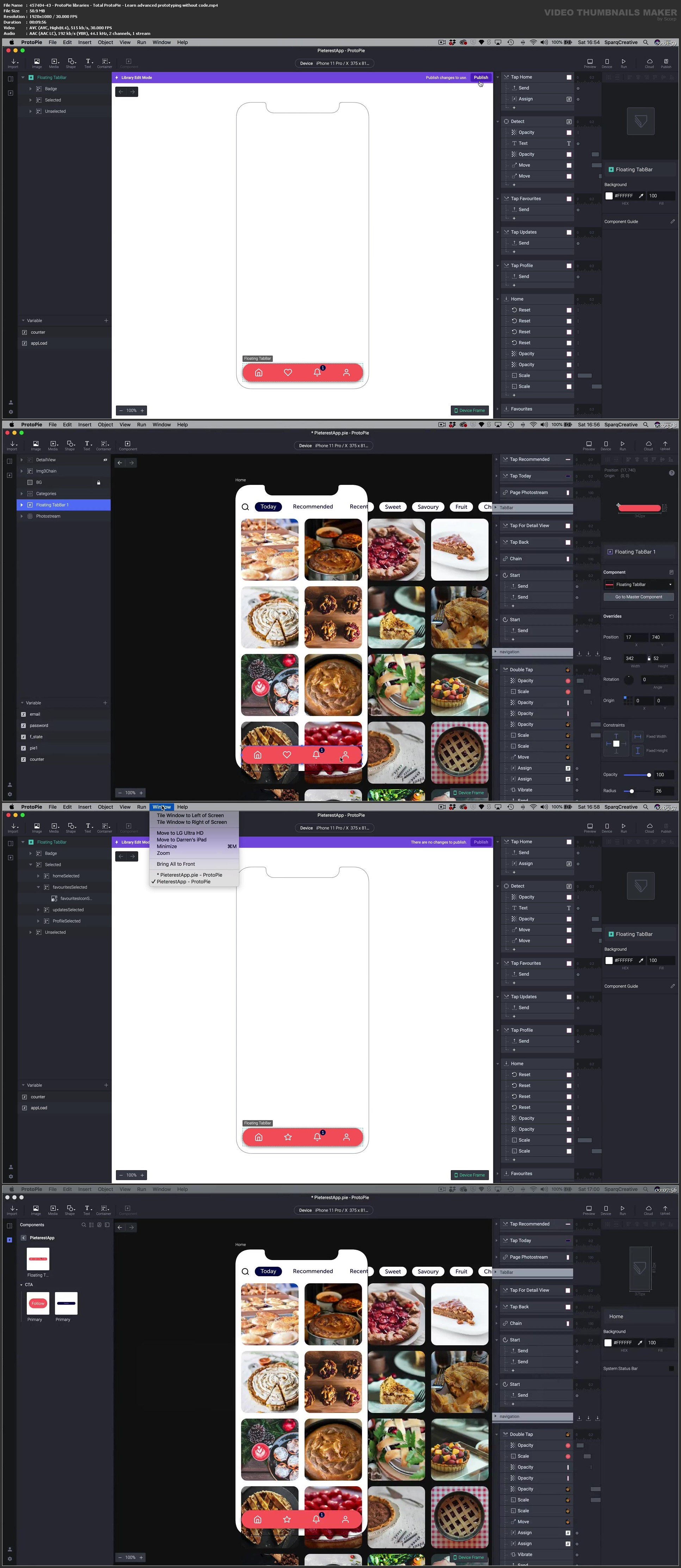Click star tab icon in Sat 16:58 canvas
The width and height of the screenshot is (681, 1568).
click(288, 1137)
